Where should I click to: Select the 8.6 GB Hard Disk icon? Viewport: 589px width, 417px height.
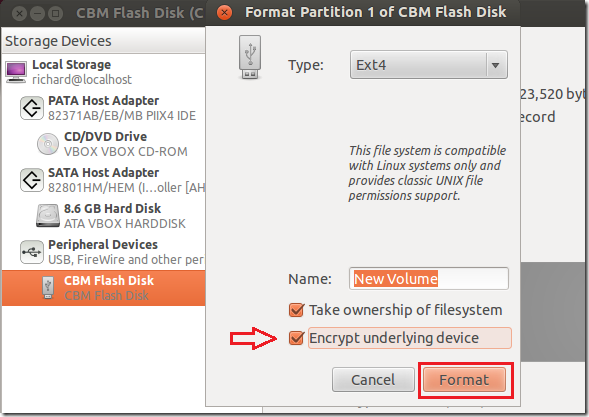48,216
